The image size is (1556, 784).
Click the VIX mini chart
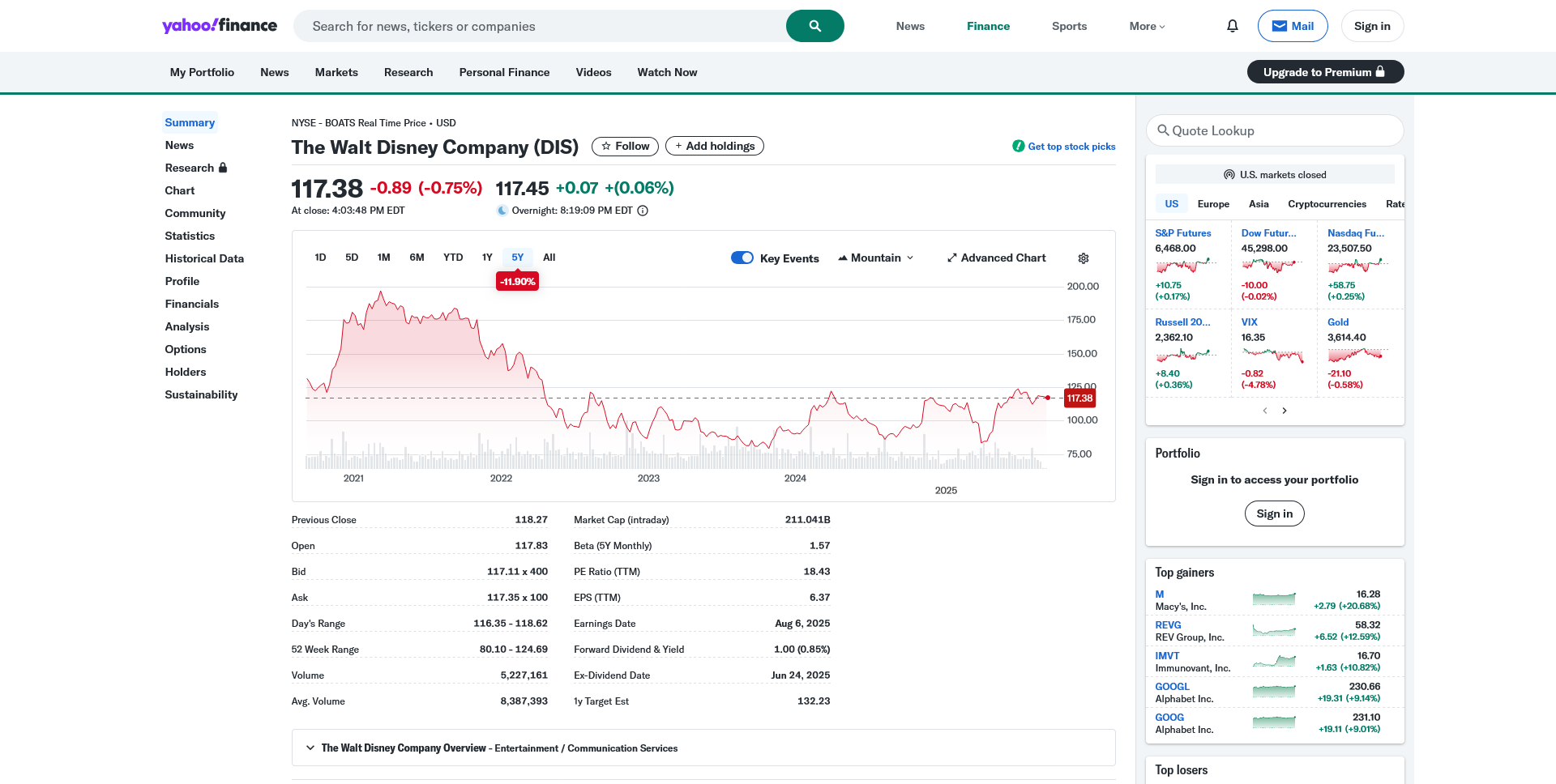pyautogui.click(x=1272, y=355)
